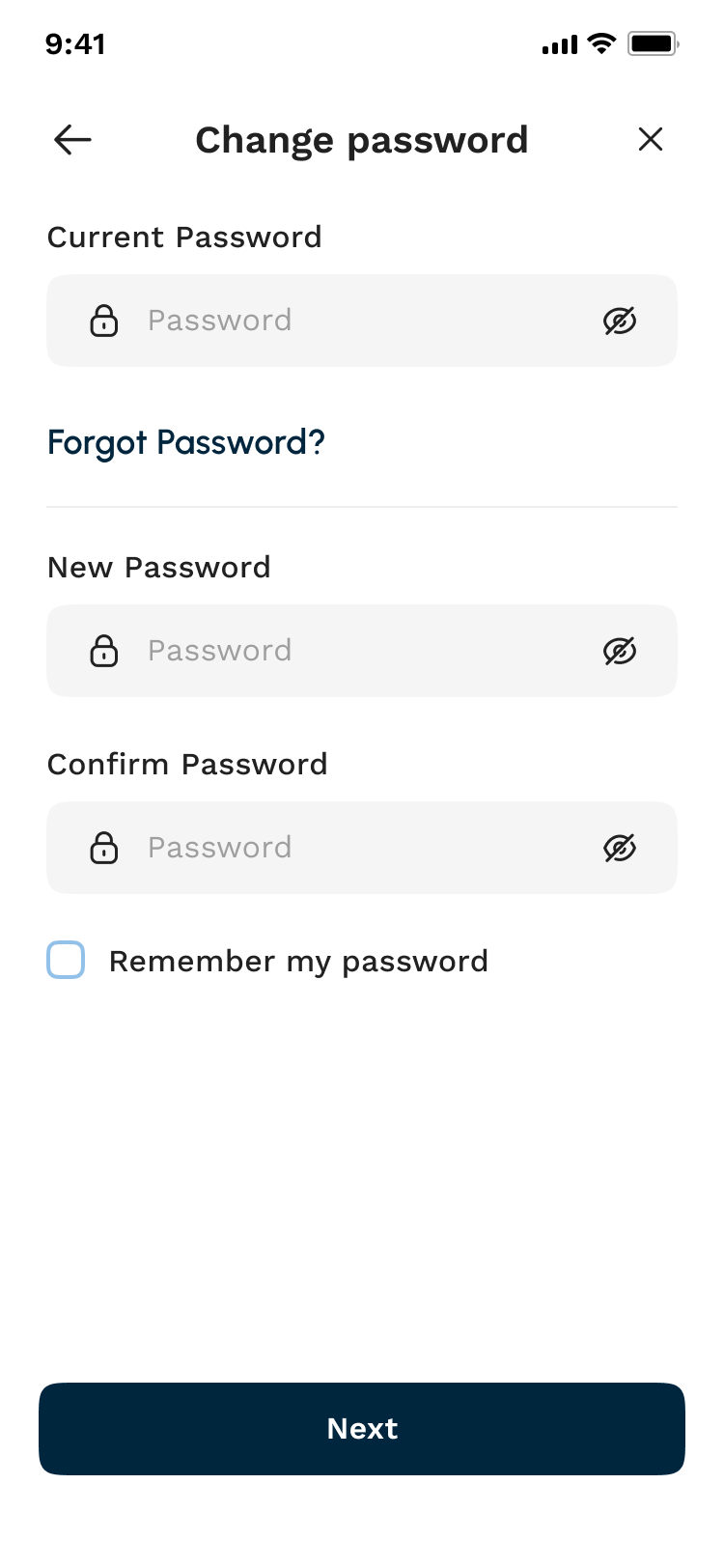724x1568 pixels.
Task: Click the X icon to close Change password
Action: coord(651,139)
